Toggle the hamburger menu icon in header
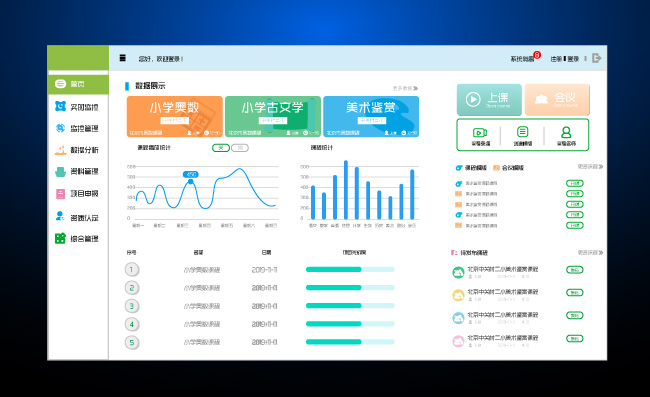This screenshot has width=650, height=397. (x=122, y=58)
